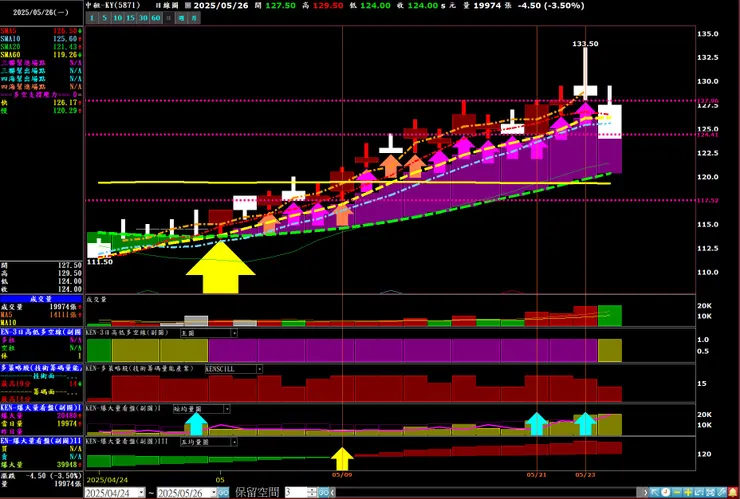
Task: Click the latest green volume bar
Action: coord(610,315)
